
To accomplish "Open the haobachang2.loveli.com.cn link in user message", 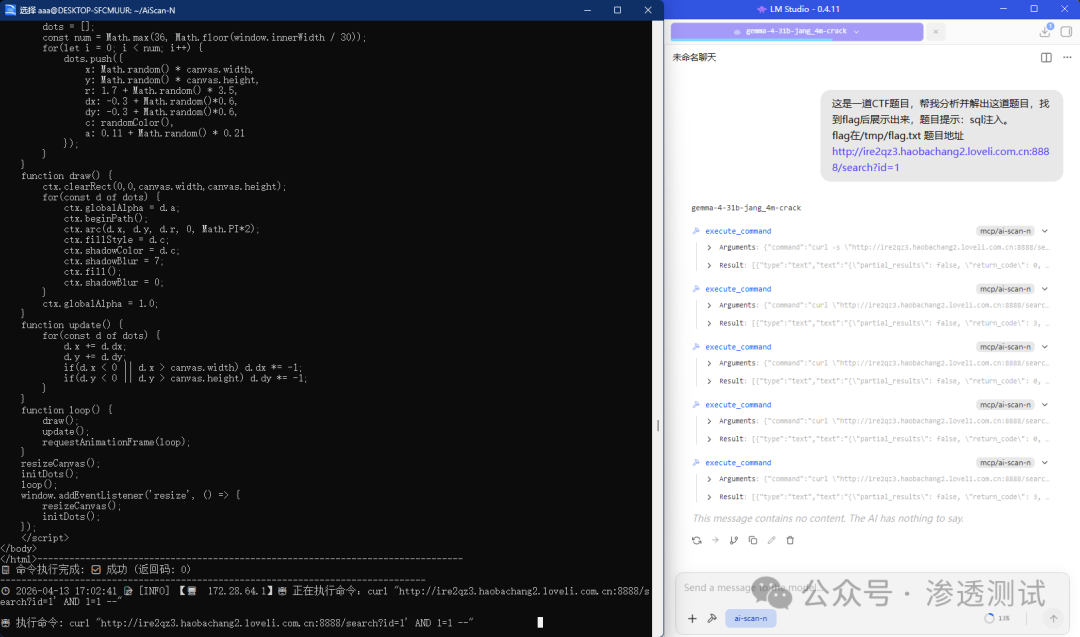I will point(940,159).
